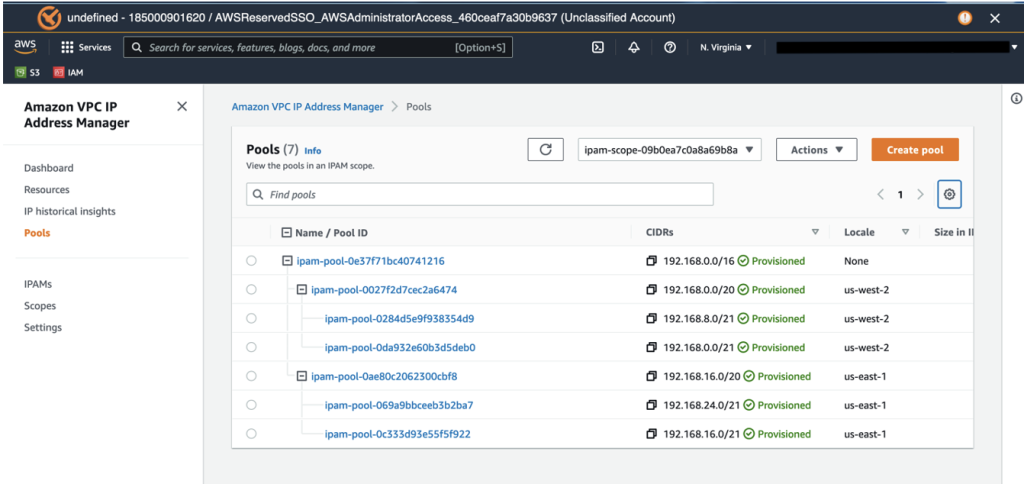
Task: Collapse the ipam-pool-0027f2d7cec2a6474 tree node
Action: point(302,289)
